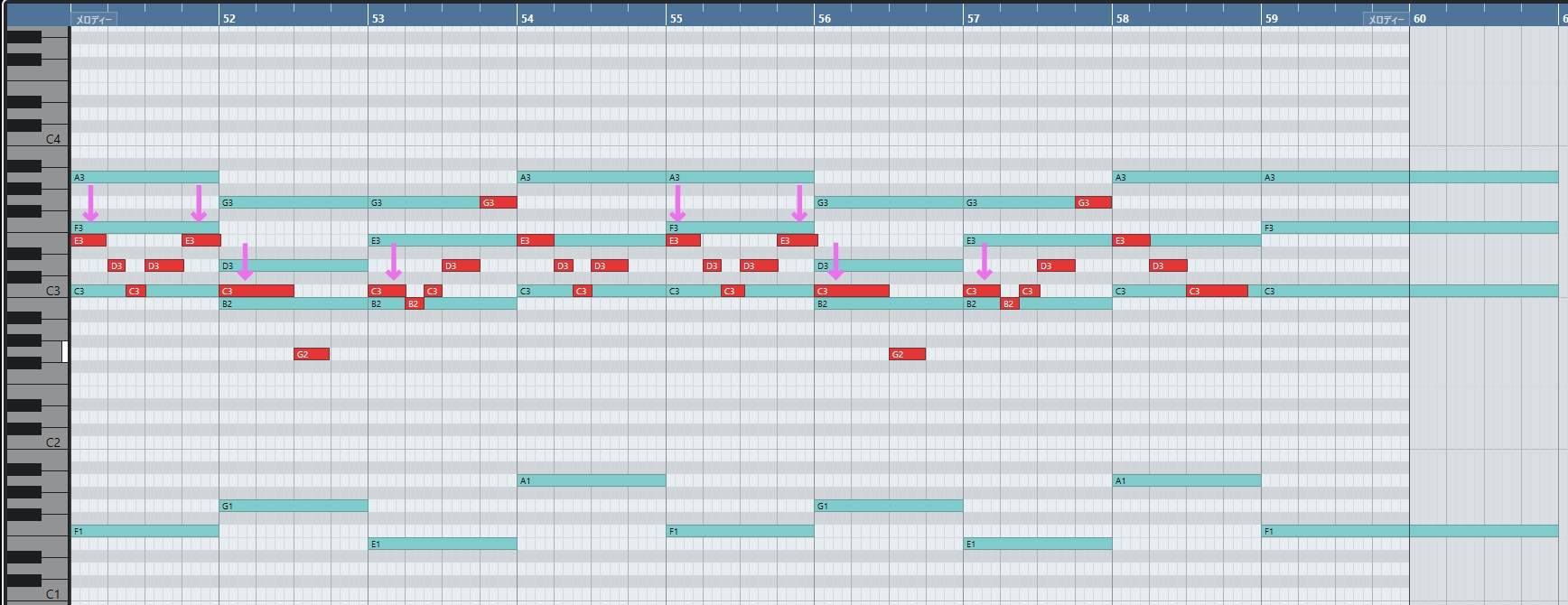Select the メロディー part label at left start
The image size is (1568, 605).
point(94,19)
